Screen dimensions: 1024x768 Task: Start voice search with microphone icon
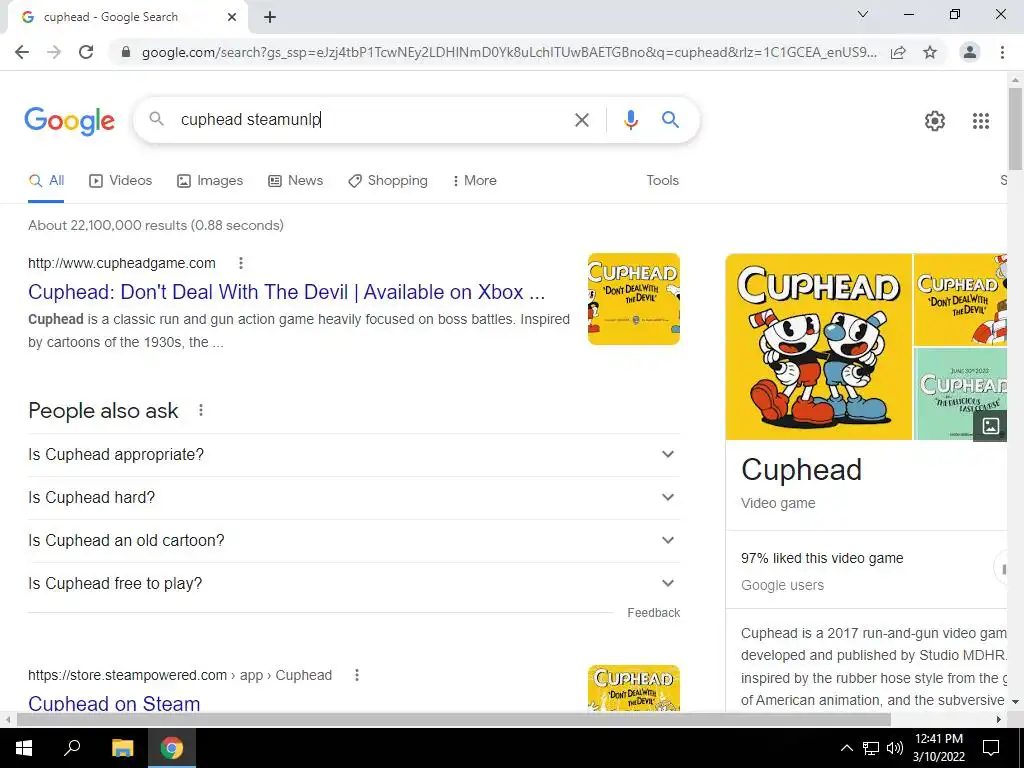tap(630, 120)
